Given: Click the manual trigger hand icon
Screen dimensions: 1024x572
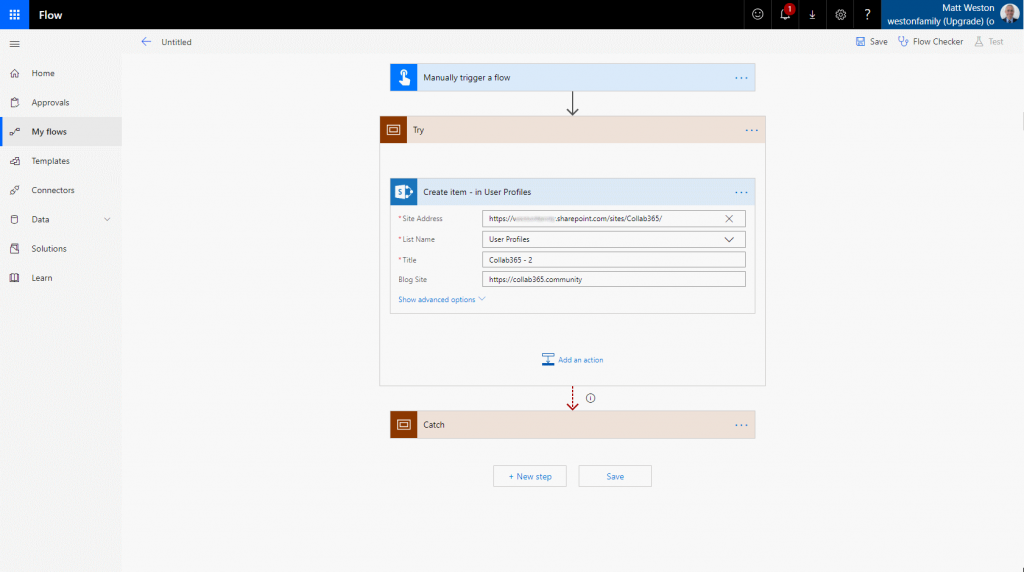Looking at the screenshot, I should [404, 78].
